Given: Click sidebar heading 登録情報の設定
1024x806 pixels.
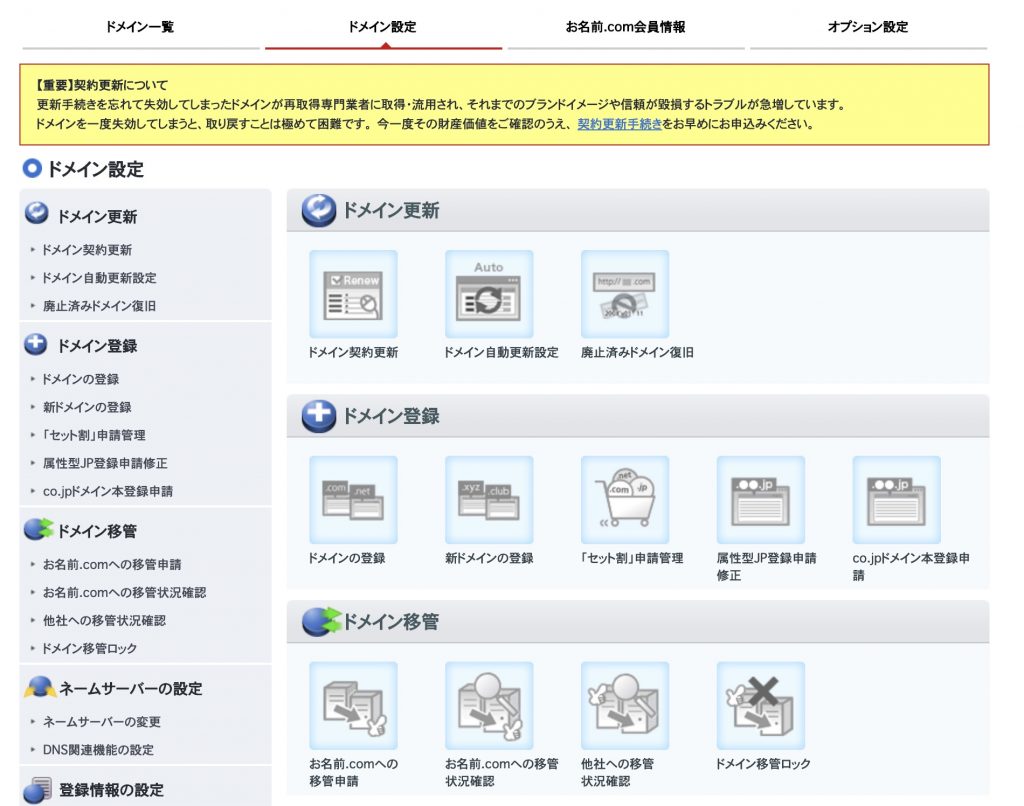Looking at the screenshot, I should tap(111, 790).
